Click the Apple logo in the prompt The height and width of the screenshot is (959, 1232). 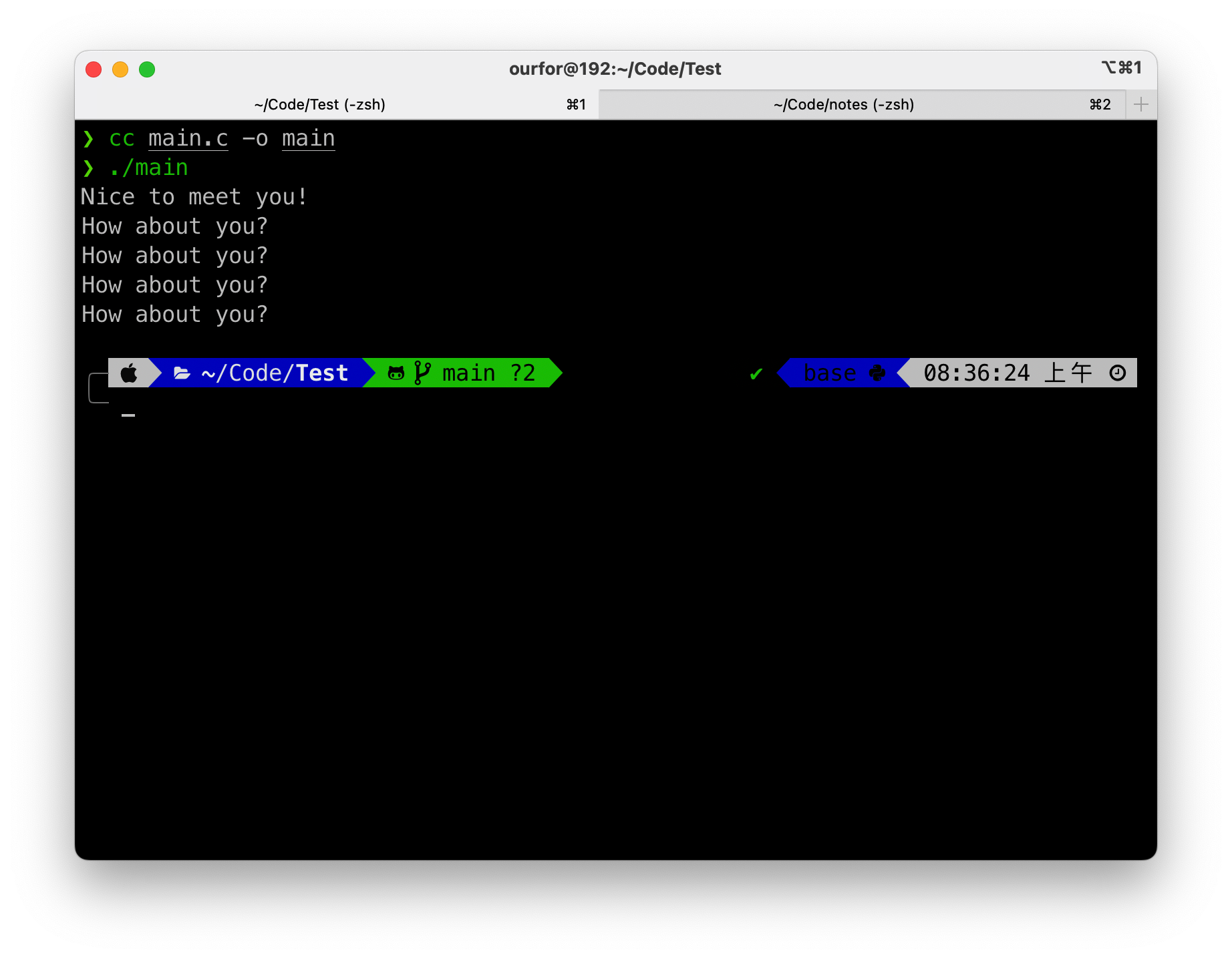click(129, 373)
